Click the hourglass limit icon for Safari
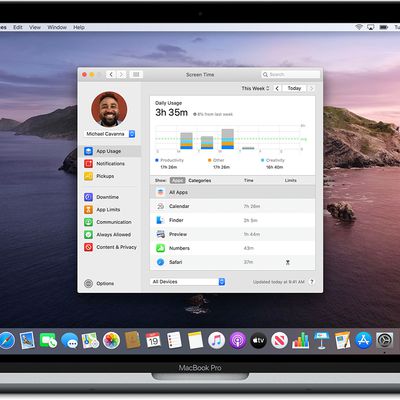Screen dimensions: 400x400 coord(288,262)
